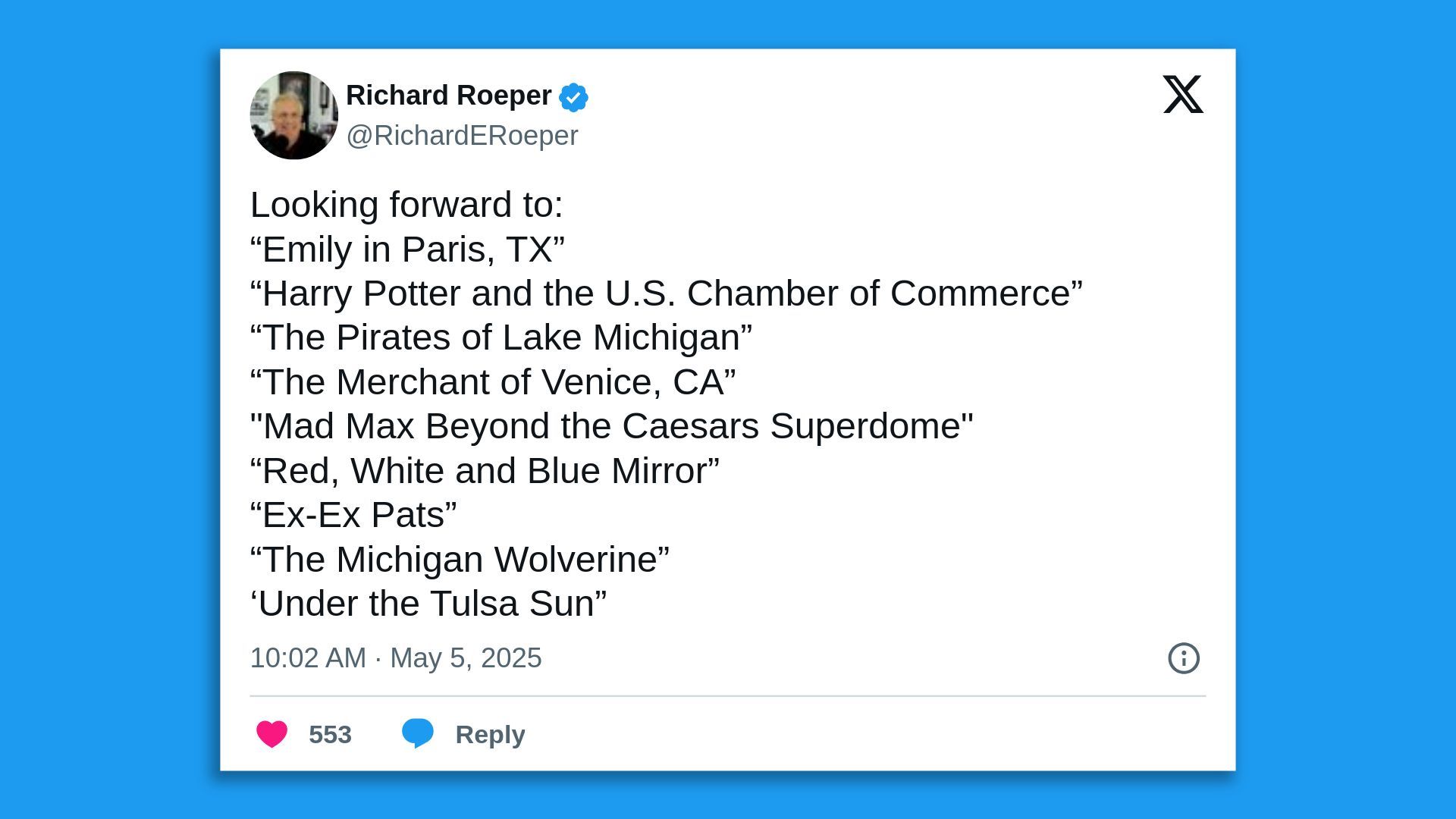The width and height of the screenshot is (1456, 819).
Task: Click the X logo in the top corner
Action: point(1181,96)
